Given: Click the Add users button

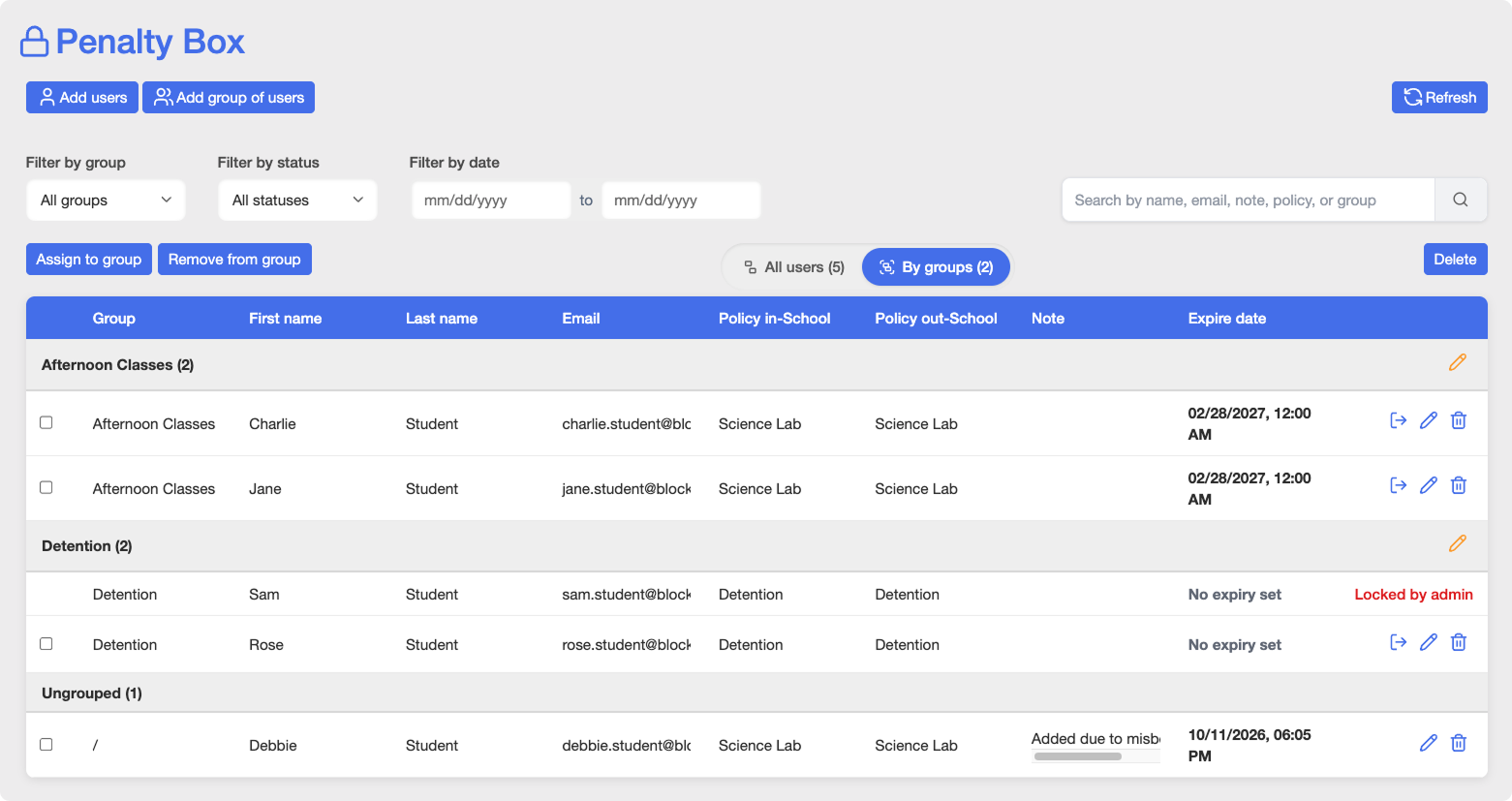Looking at the screenshot, I should (x=82, y=98).
